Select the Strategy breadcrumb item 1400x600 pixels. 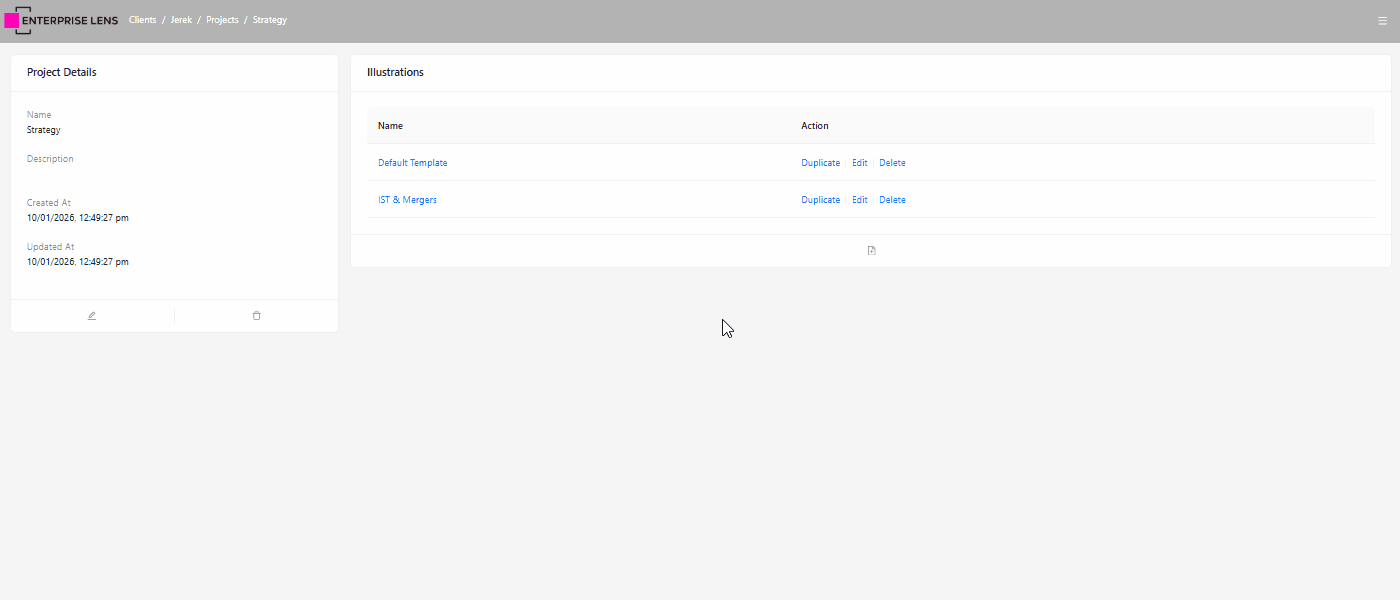(x=270, y=20)
